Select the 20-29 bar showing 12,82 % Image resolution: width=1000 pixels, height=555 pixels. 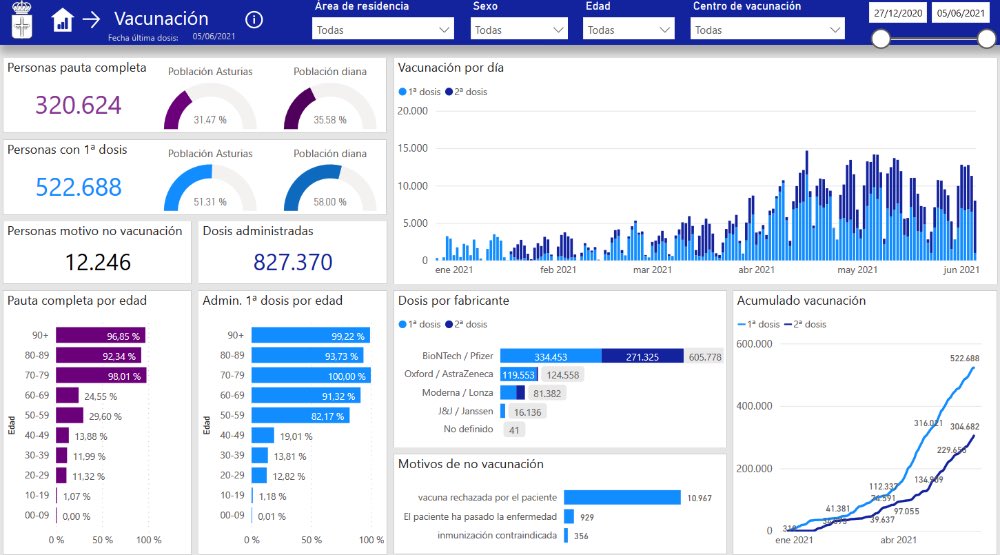pos(259,475)
